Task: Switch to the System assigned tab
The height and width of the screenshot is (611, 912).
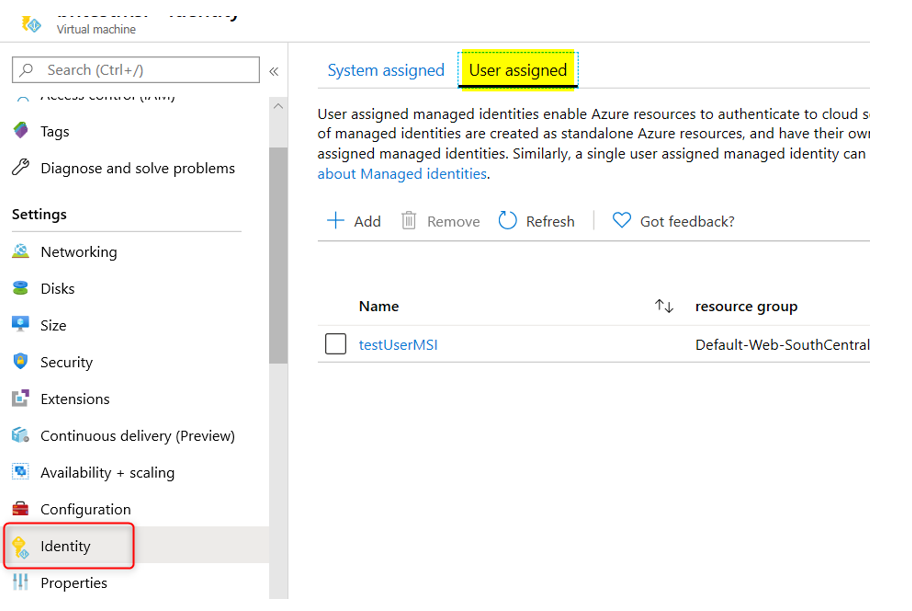Action: point(386,70)
